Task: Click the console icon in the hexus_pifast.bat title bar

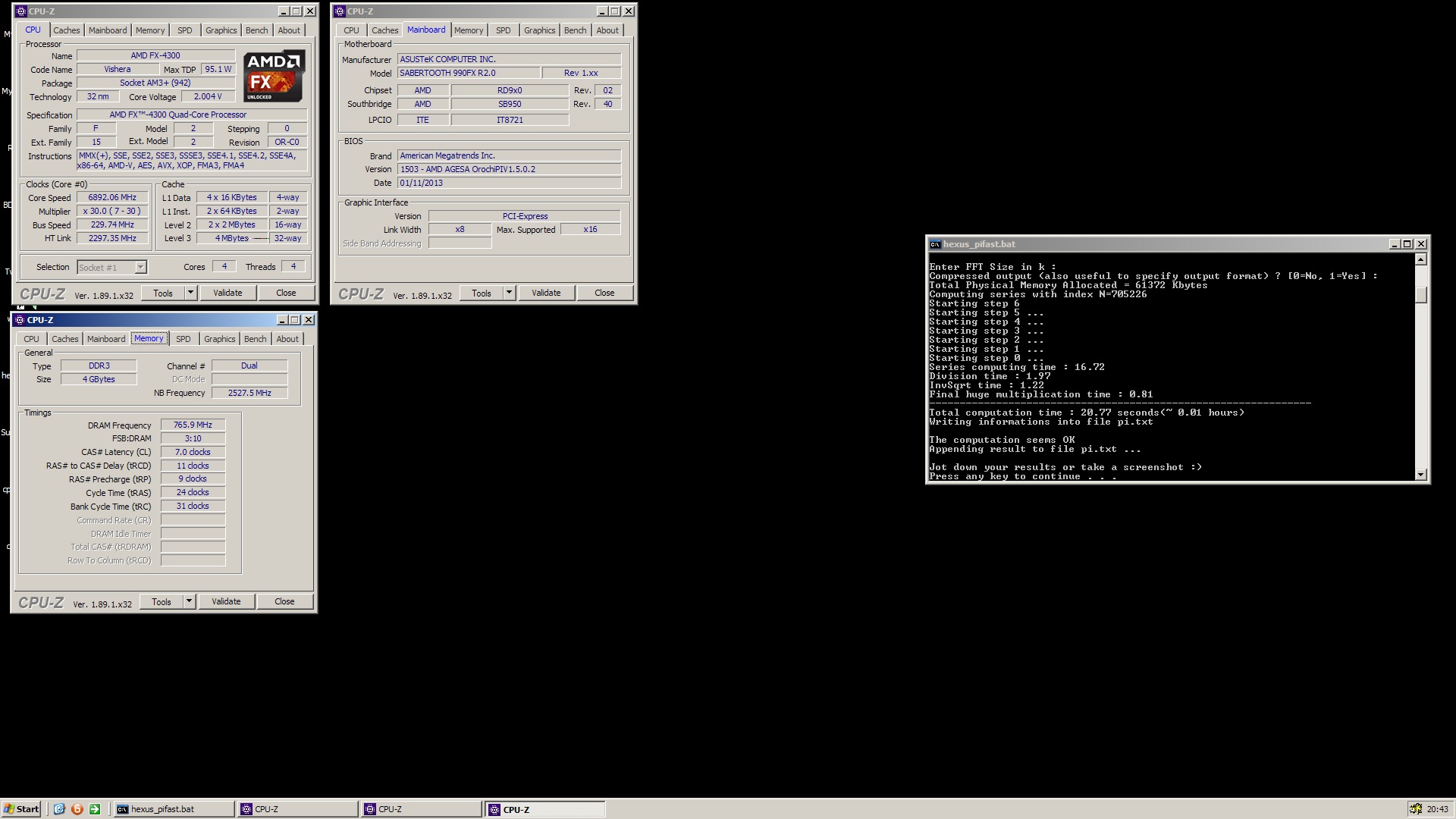Action: tap(936, 244)
